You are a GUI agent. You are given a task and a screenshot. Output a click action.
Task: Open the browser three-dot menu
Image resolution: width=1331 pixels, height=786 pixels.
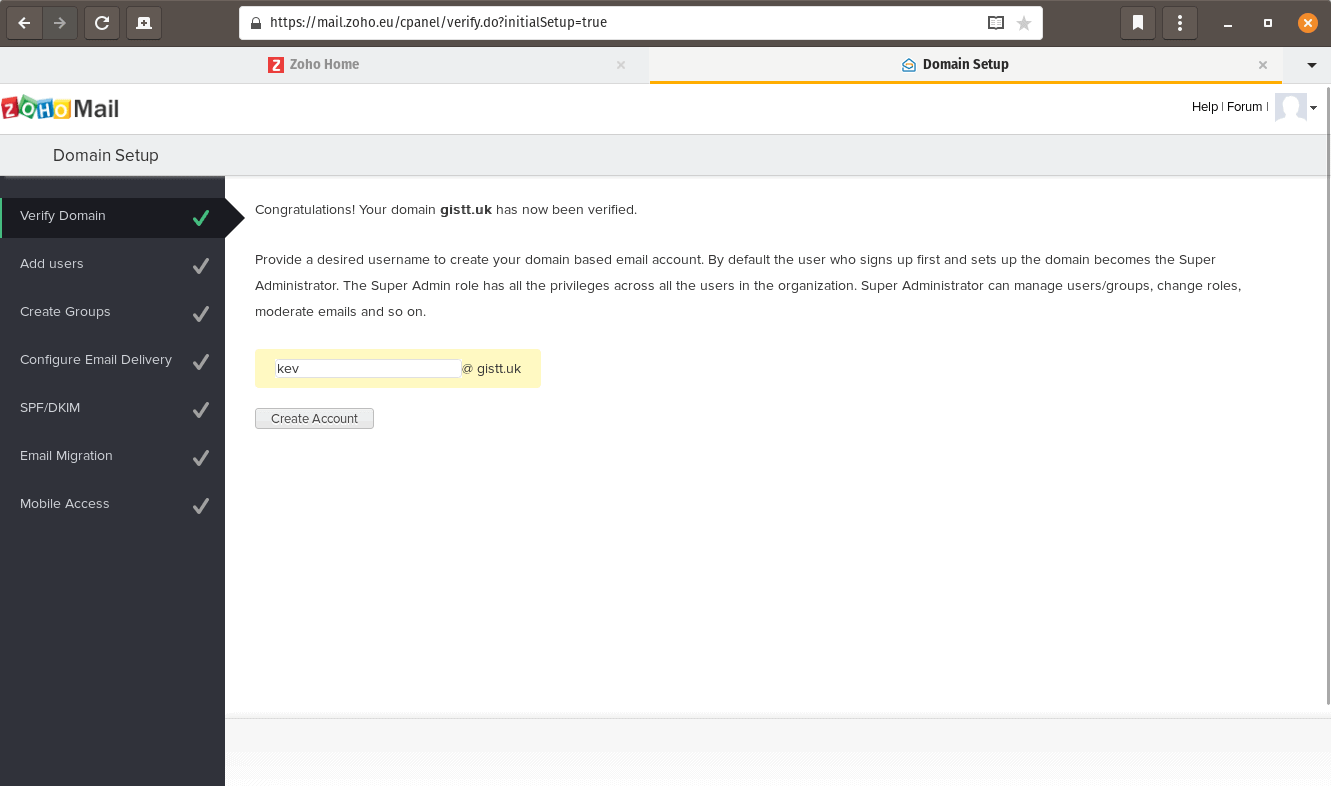point(1179,22)
